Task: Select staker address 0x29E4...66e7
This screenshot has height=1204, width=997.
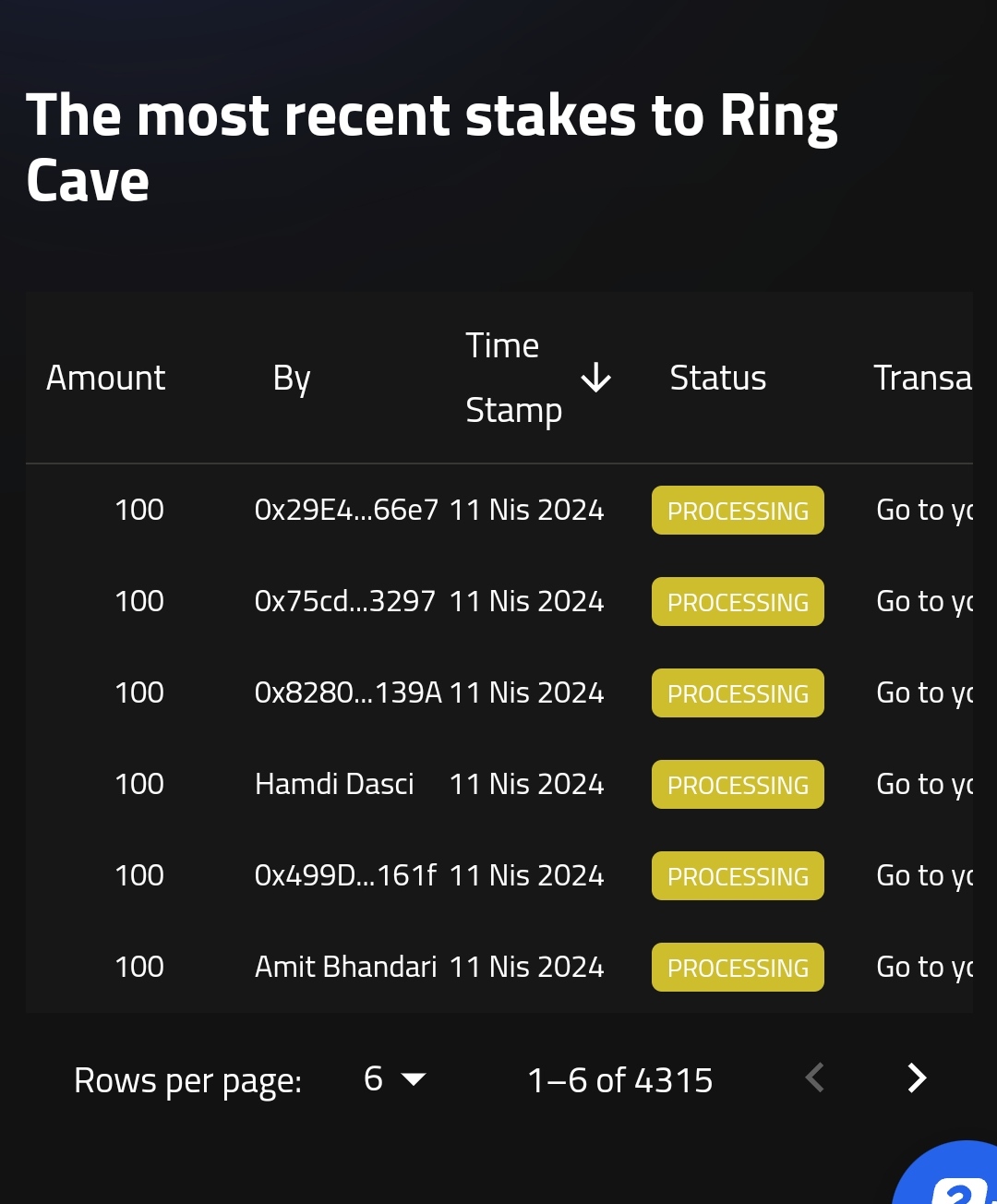Action: pyautogui.click(x=346, y=510)
